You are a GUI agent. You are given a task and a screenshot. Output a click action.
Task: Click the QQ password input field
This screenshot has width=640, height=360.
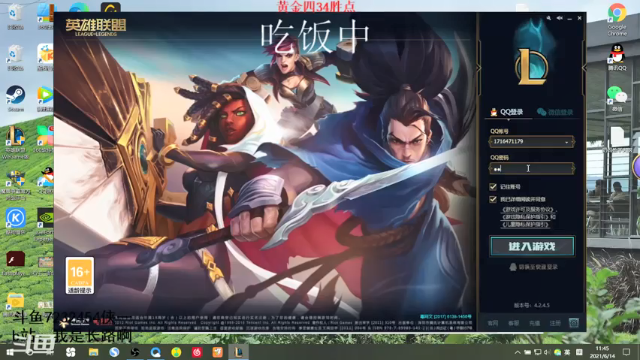point(531,168)
